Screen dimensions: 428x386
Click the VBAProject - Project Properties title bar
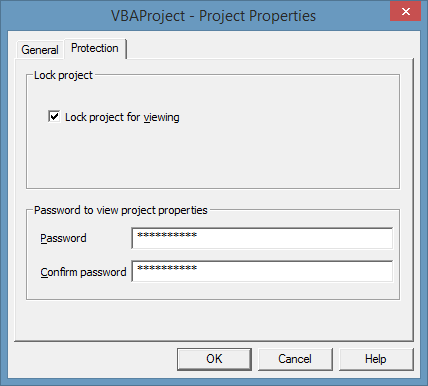pyautogui.click(x=213, y=16)
